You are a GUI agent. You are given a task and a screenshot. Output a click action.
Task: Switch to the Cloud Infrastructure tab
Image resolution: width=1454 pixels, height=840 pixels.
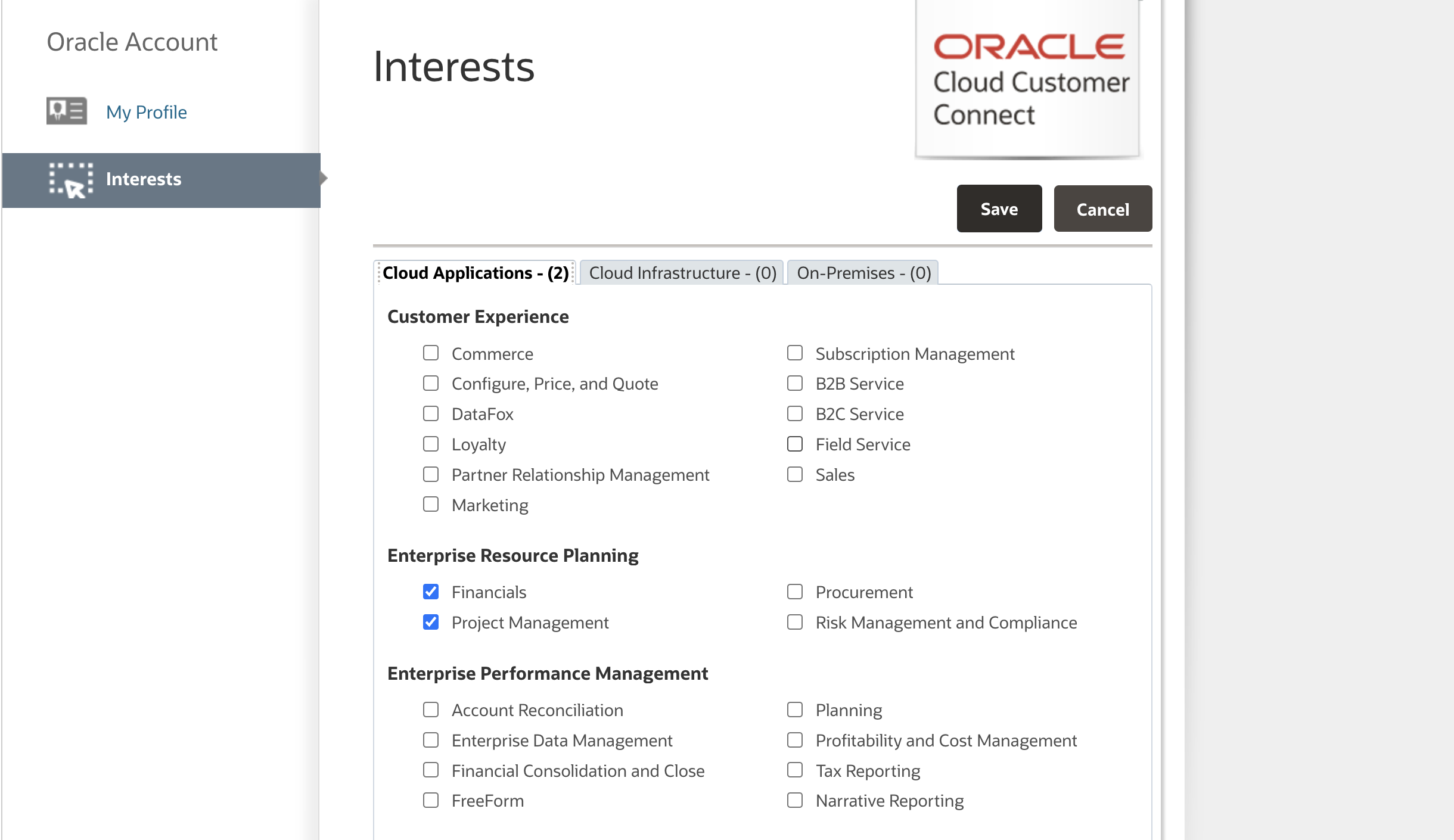coord(682,273)
